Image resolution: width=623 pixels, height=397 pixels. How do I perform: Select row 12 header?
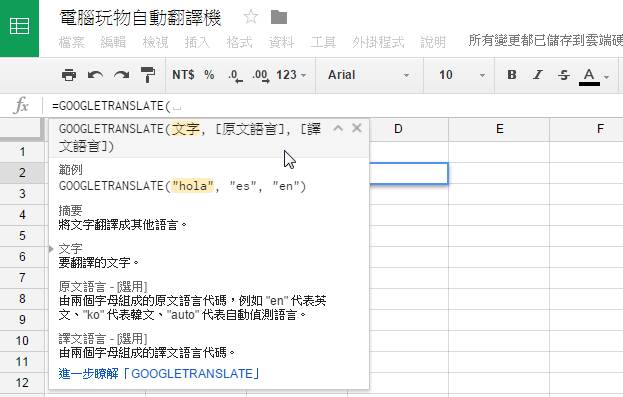point(22,383)
